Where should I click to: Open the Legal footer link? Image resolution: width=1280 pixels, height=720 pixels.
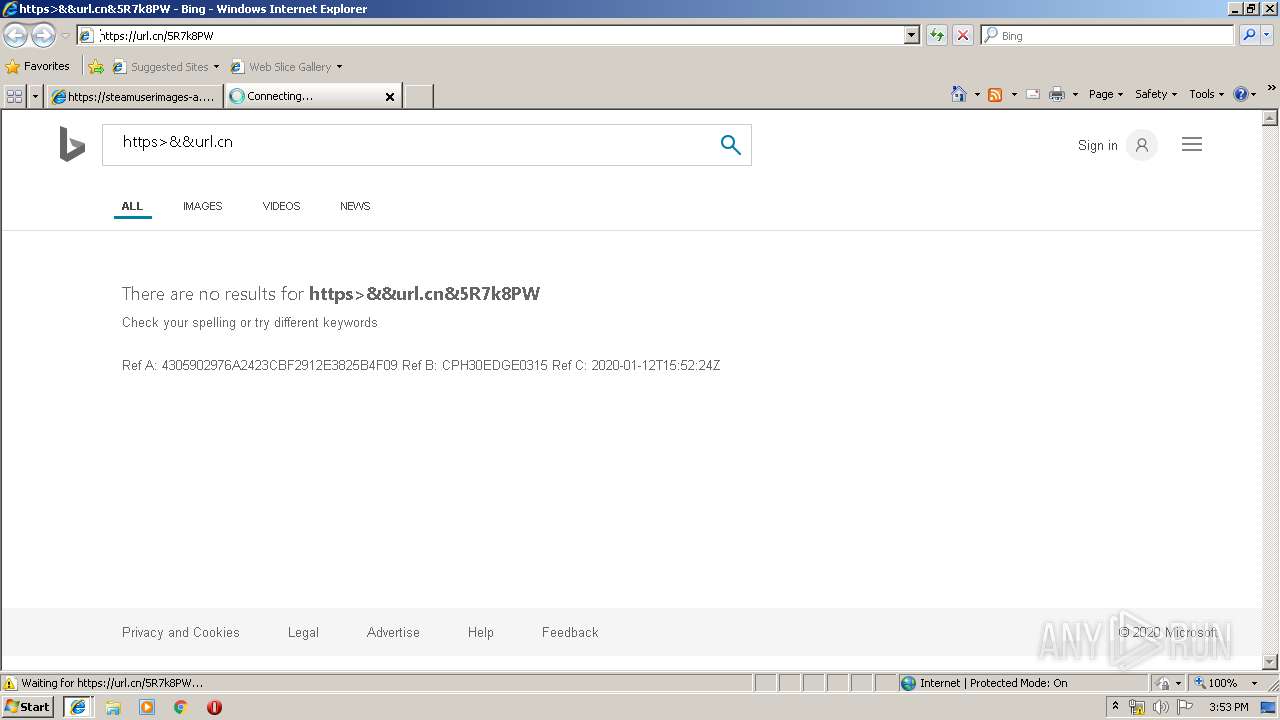pyautogui.click(x=303, y=632)
